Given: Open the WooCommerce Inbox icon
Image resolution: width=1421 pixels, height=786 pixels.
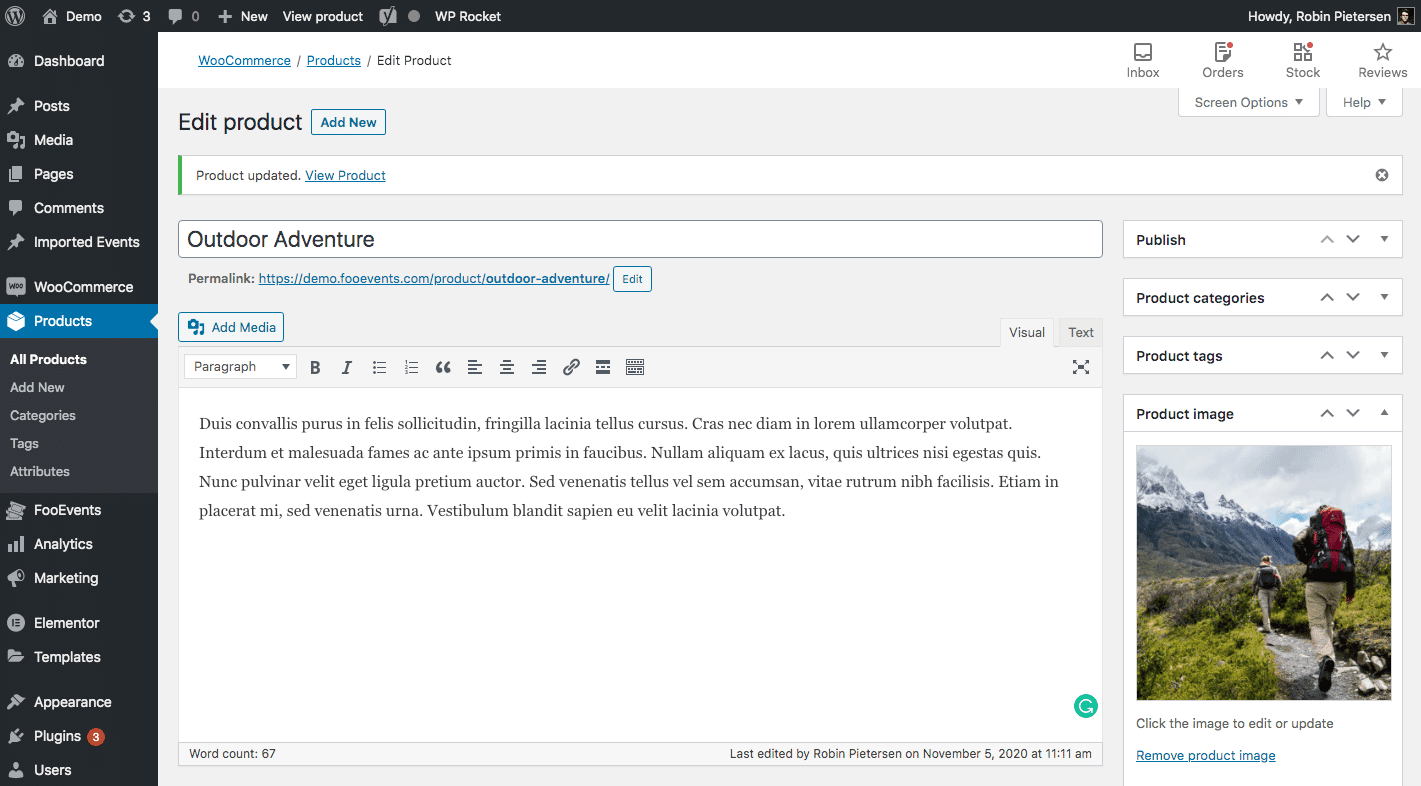Looking at the screenshot, I should pos(1143,60).
